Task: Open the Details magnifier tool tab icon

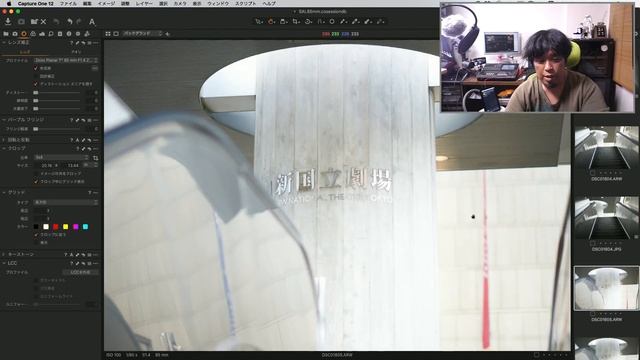Action: (51, 33)
